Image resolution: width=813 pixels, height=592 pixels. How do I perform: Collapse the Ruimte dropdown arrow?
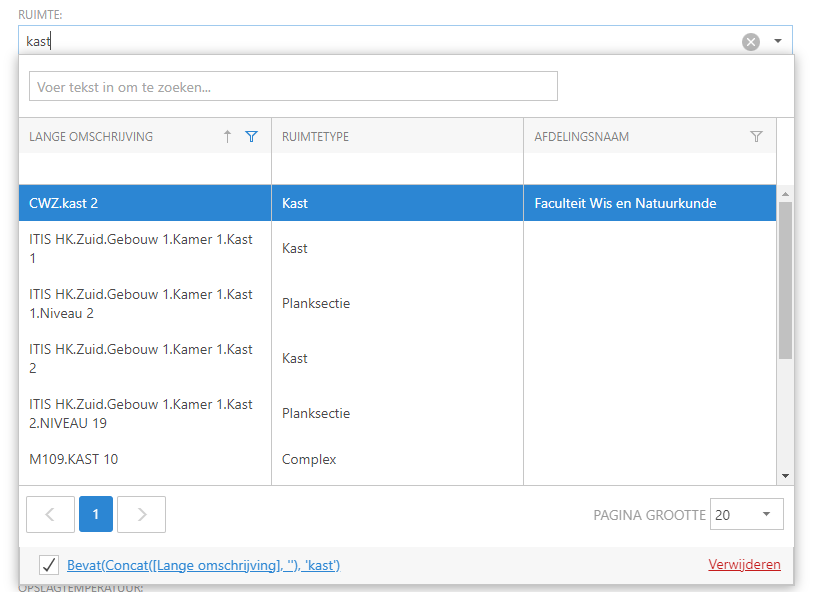click(x=777, y=41)
